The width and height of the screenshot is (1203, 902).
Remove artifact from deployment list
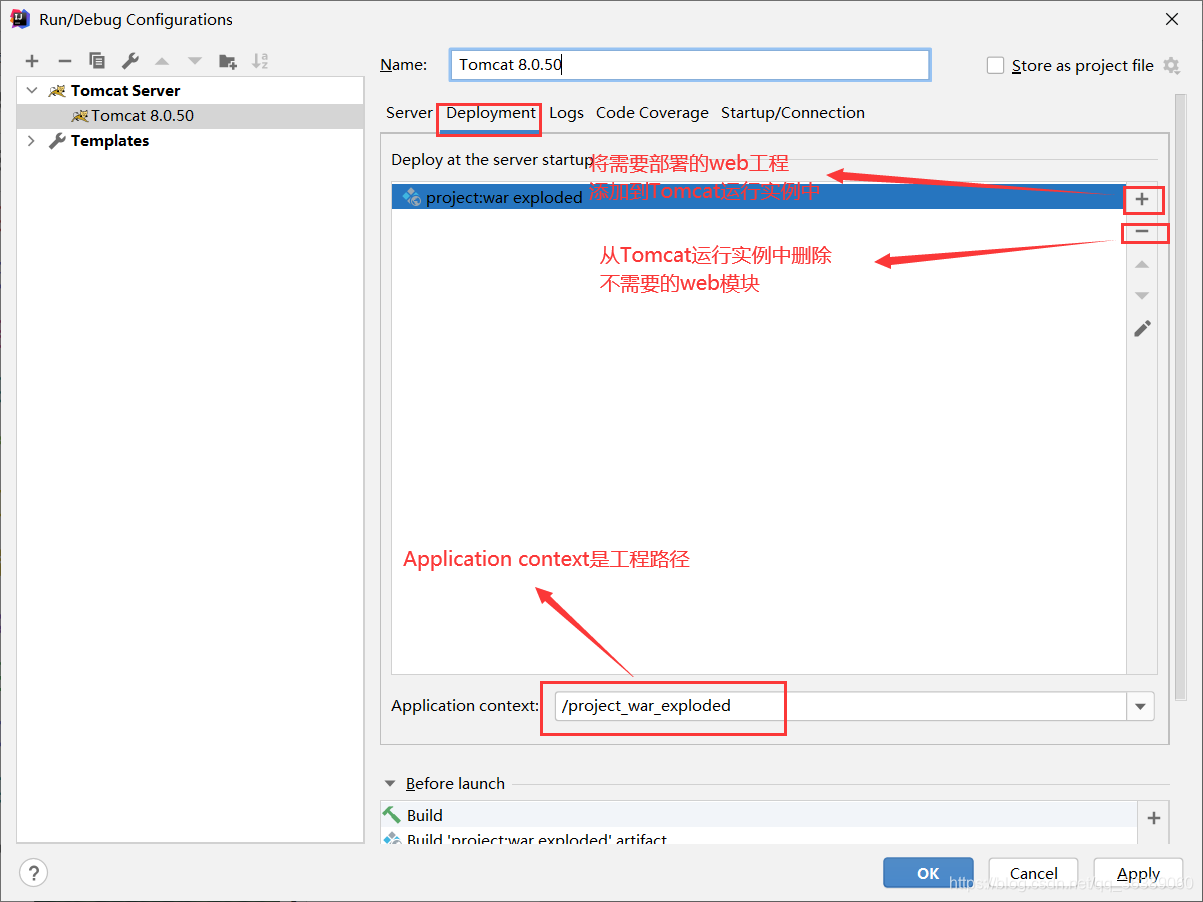(x=1142, y=232)
